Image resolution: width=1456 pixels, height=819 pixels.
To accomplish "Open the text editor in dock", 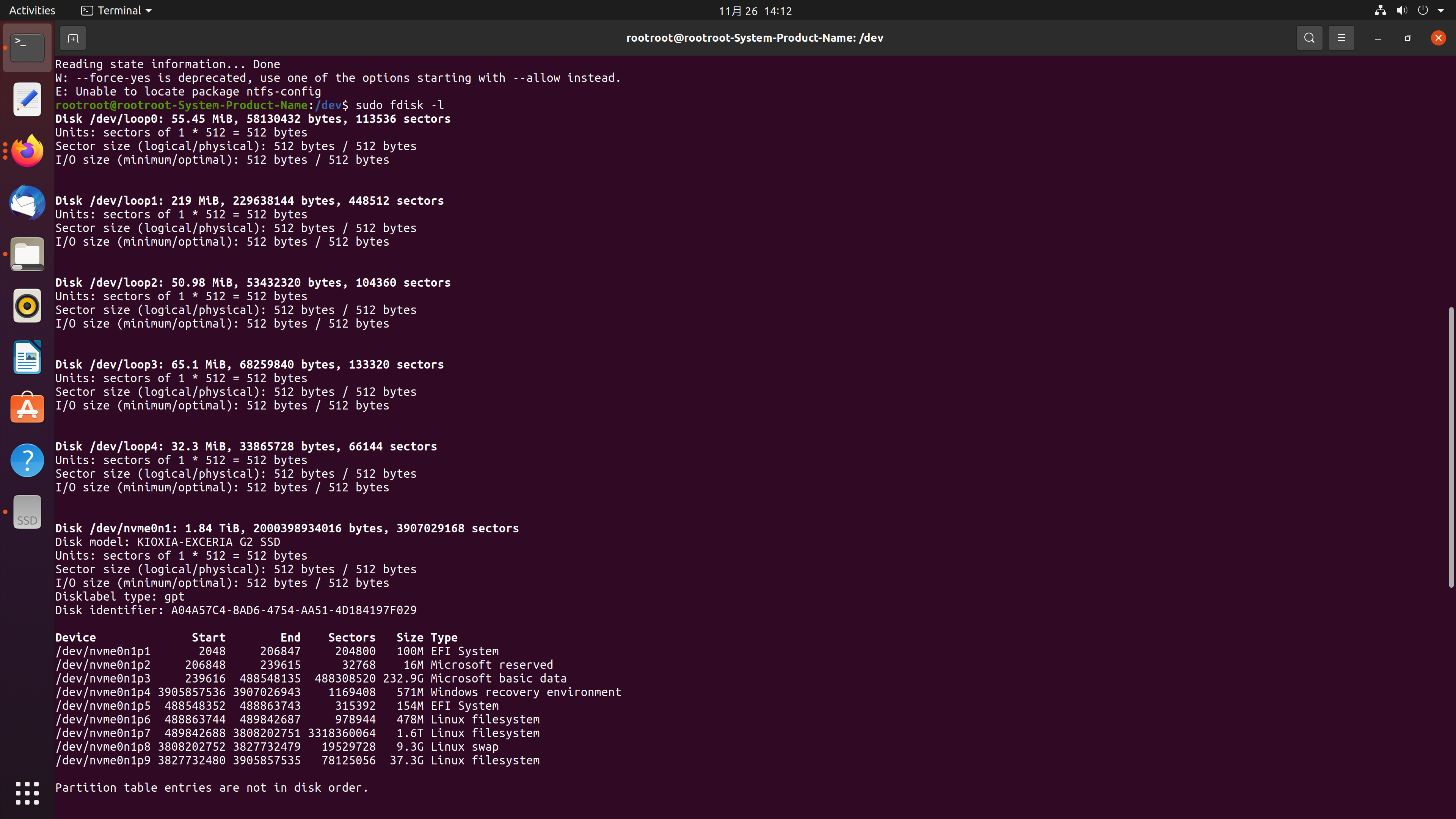I will coord(27,99).
